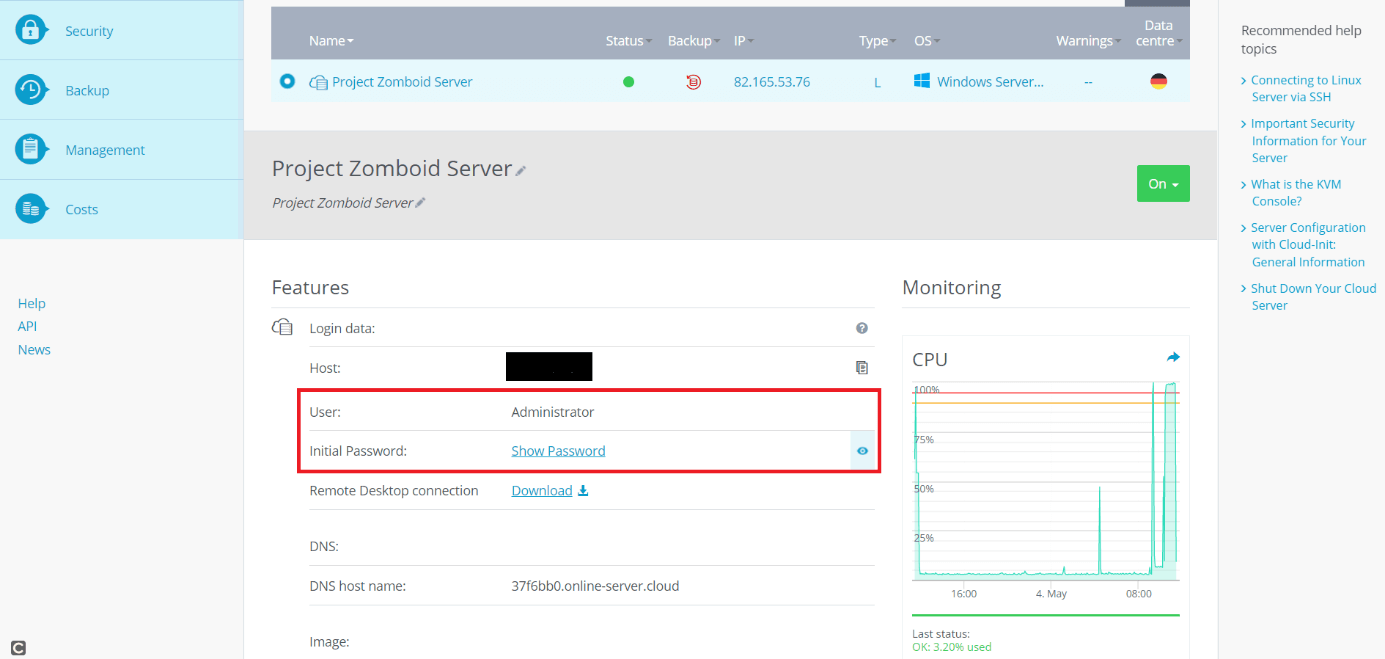Download the Remote Desktop connection file
1385x659 pixels.
tap(542, 490)
